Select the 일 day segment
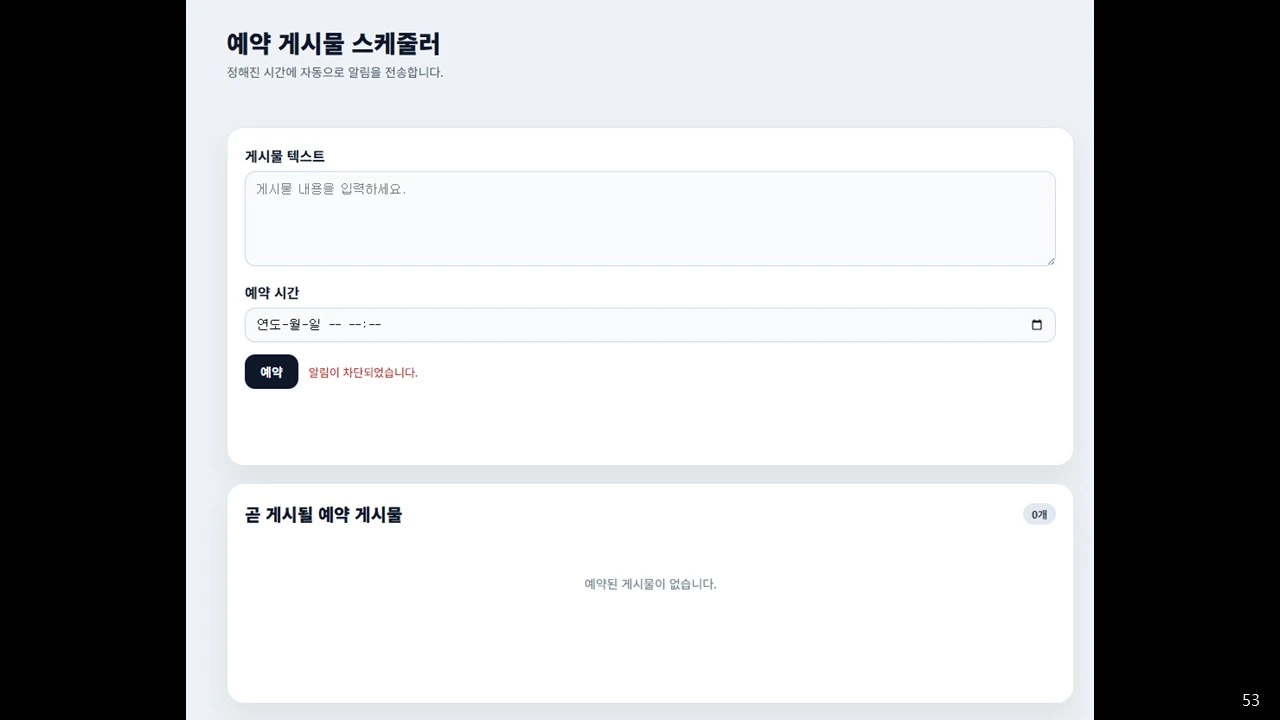Image resolution: width=1280 pixels, height=720 pixels. pos(314,324)
